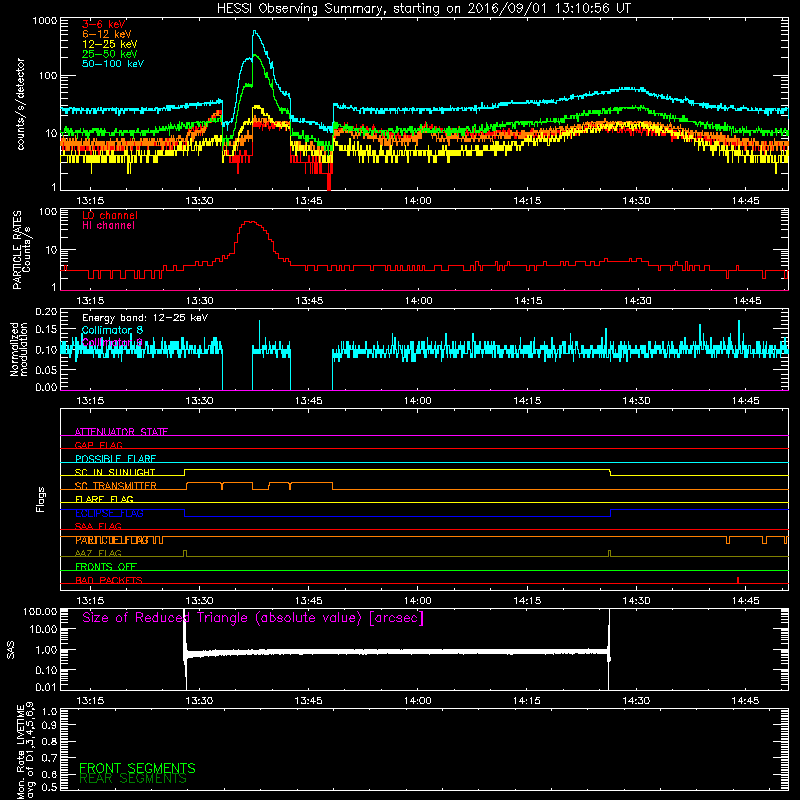Click the Size of Reduced Triangle label
The width and height of the screenshot is (800, 800).
(253, 618)
